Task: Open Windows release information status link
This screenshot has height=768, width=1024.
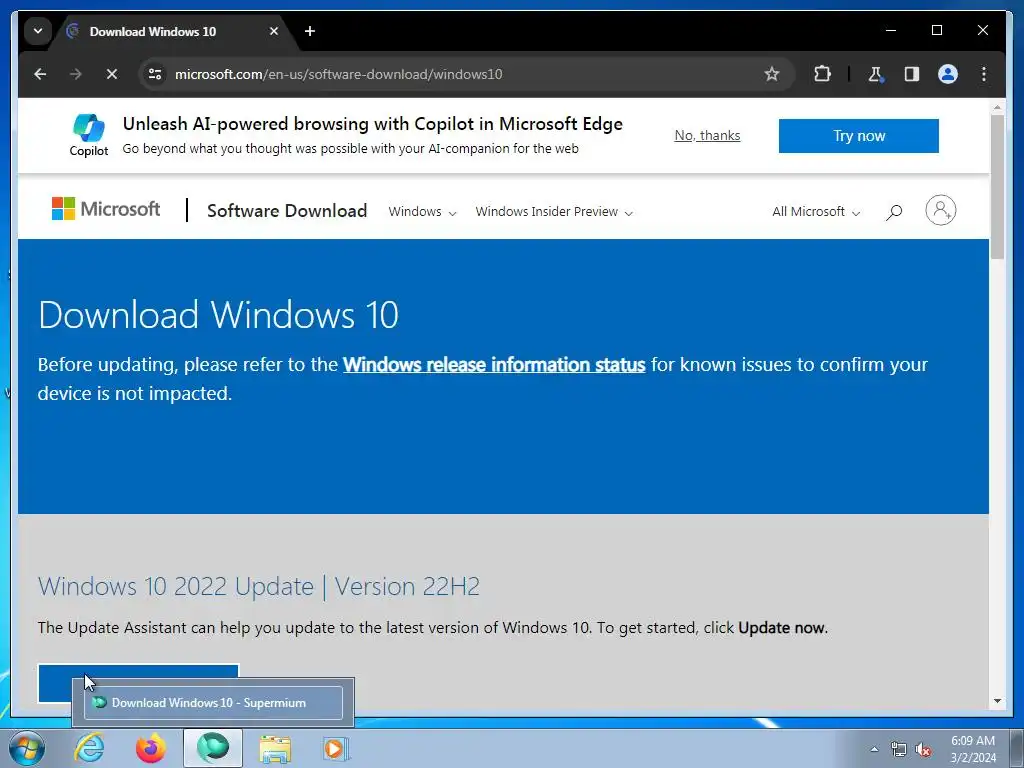Action: 494,364
